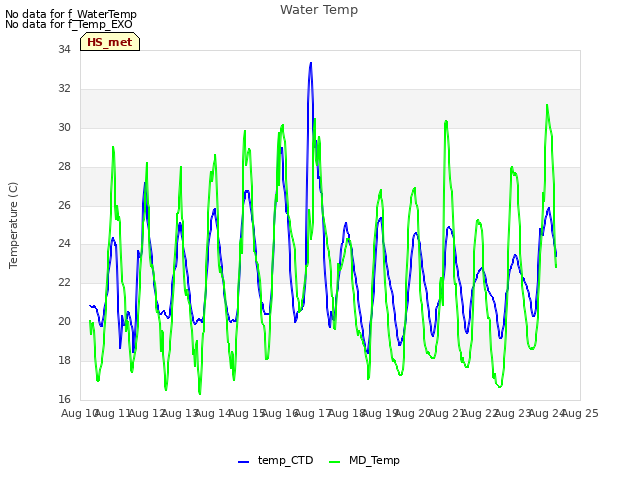This screenshot has width=640, height=480.
Task: Click the y-axis tick label 34
Action: click(64, 49)
